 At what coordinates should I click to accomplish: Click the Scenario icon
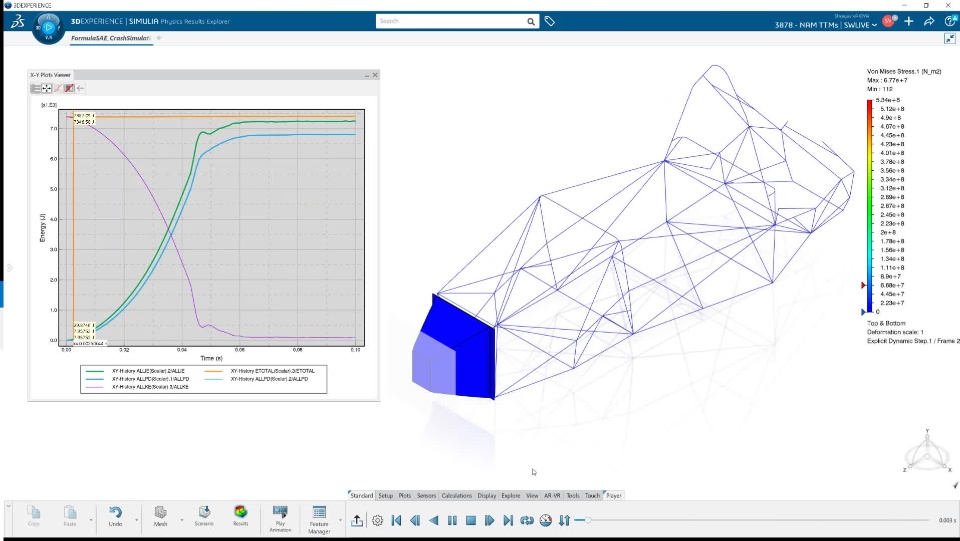click(x=204, y=516)
